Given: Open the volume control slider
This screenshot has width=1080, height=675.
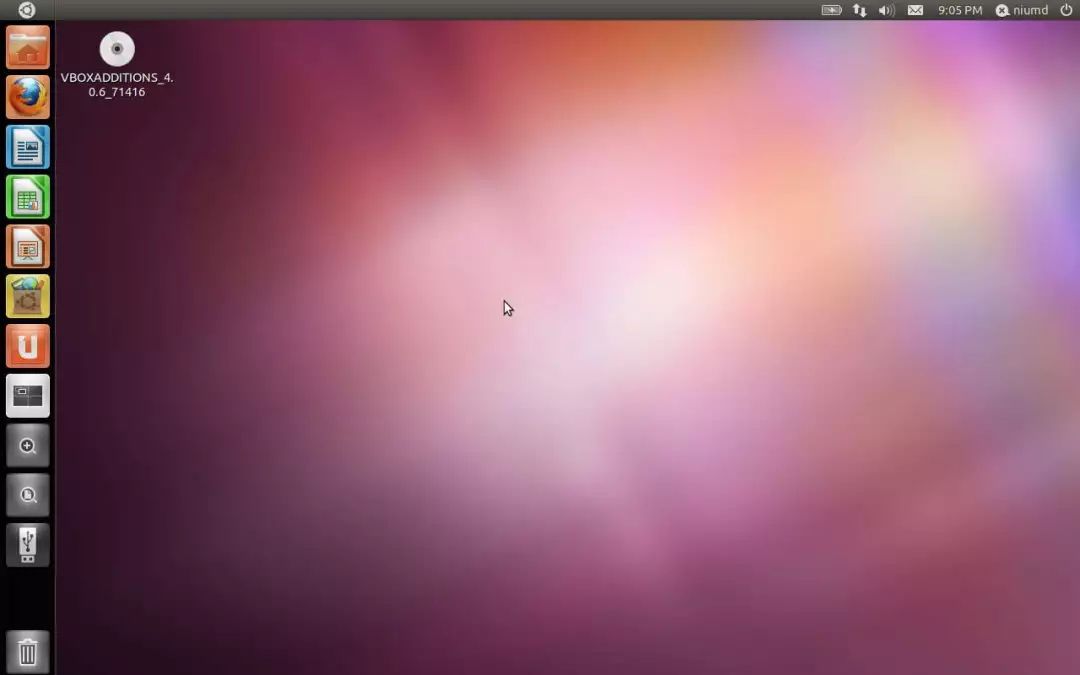Looking at the screenshot, I should point(885,10).
